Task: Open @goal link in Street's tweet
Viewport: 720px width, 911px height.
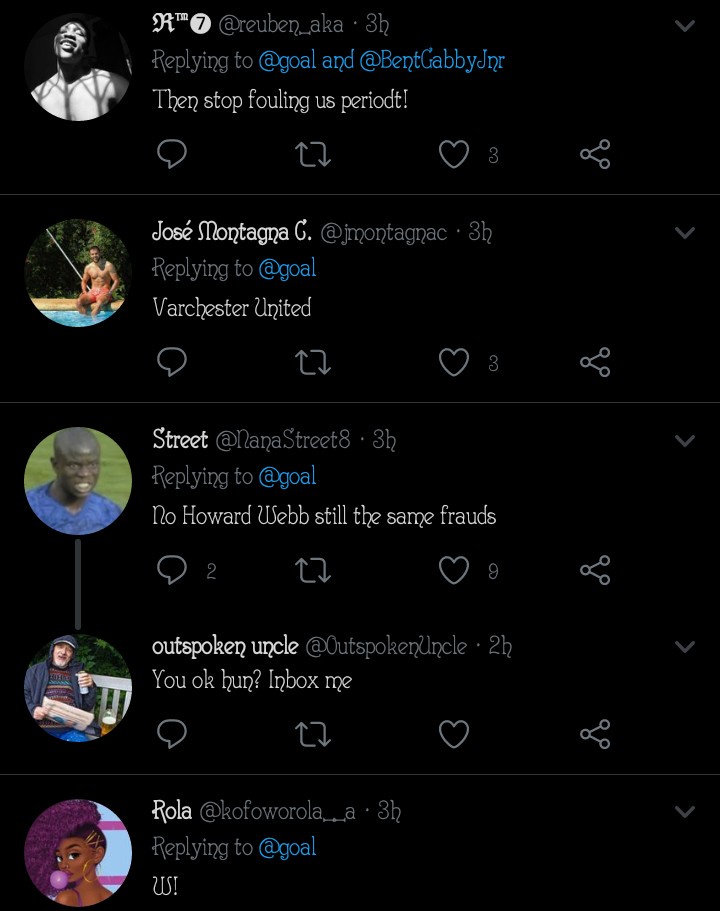Action: pyautogui.click(x=287, y=477)
